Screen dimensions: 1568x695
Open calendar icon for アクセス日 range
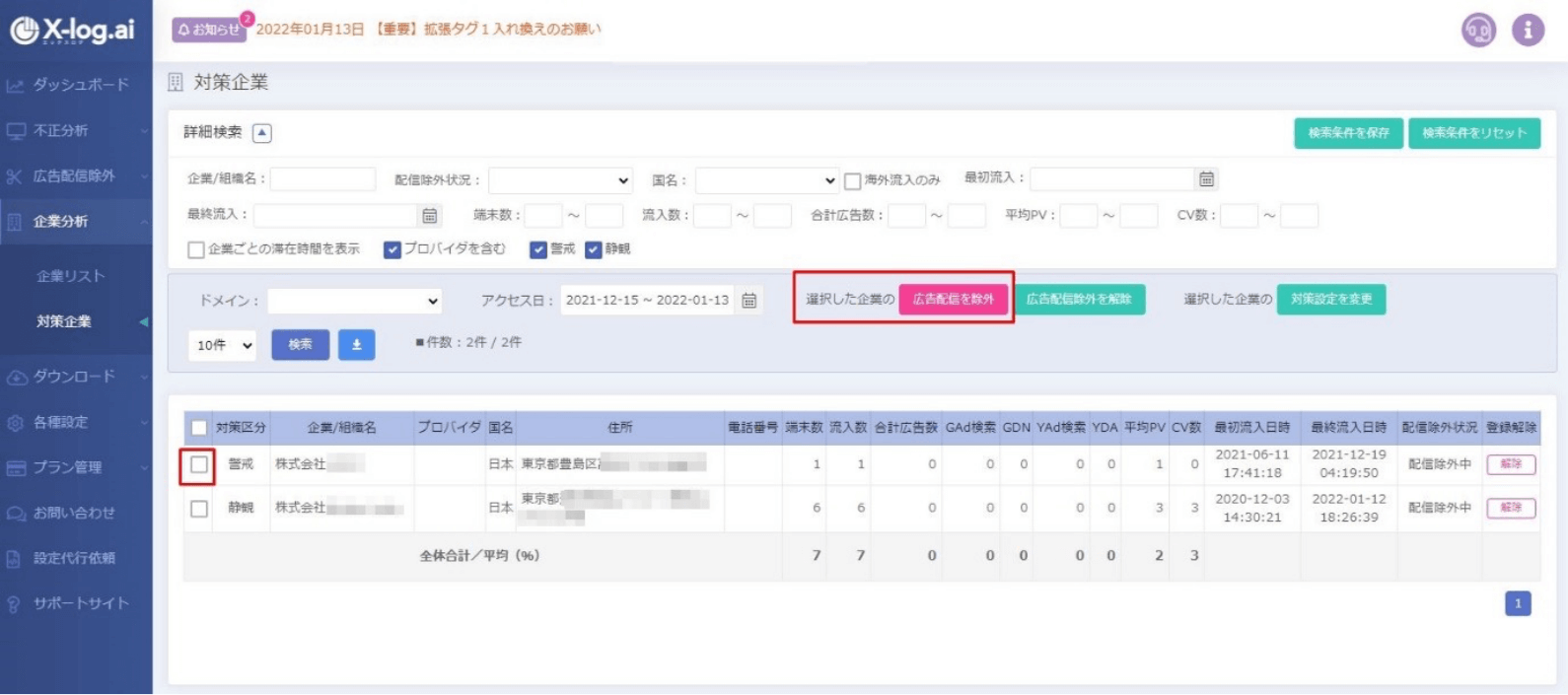pyautogui.click(x=749, y=301)
